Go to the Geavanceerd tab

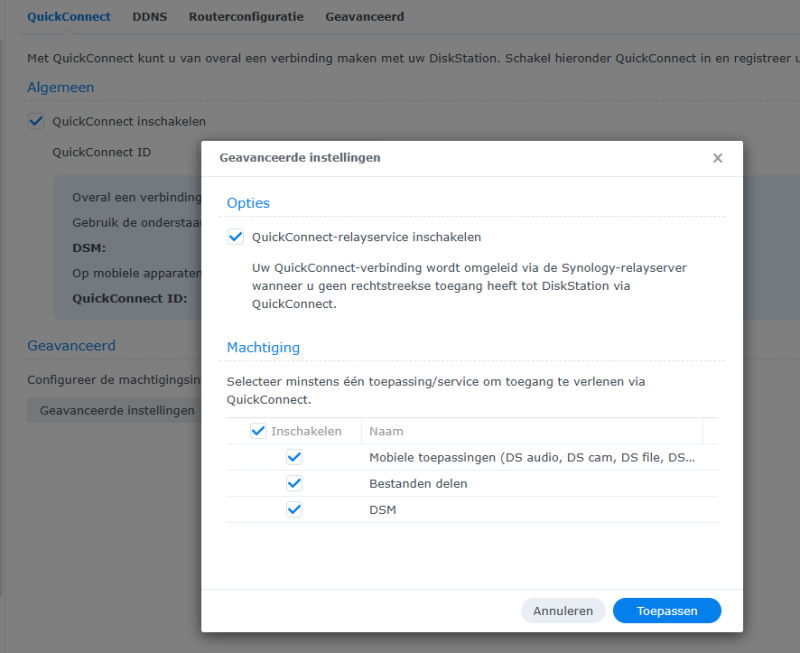tap(364, 17)
